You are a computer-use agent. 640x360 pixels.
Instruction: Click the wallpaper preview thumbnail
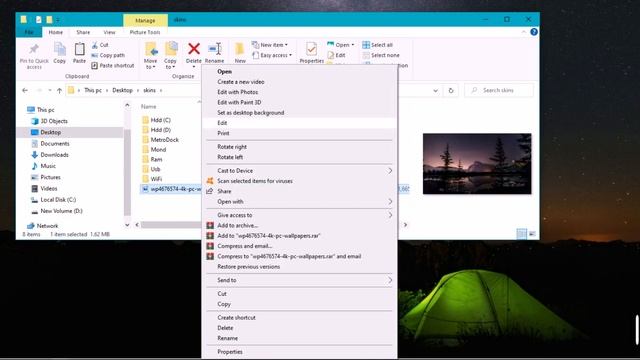coord(477,164)
